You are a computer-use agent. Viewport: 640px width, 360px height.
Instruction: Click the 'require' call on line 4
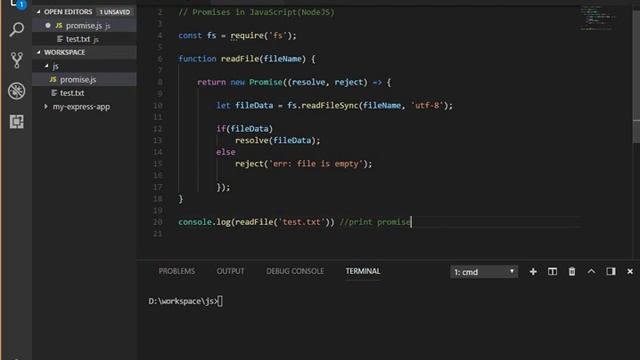point(247,36)
